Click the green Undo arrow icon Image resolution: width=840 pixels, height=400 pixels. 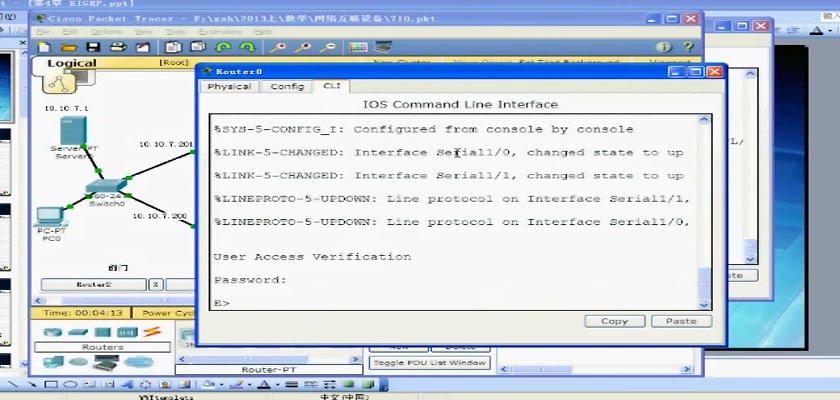pos(222,47)
